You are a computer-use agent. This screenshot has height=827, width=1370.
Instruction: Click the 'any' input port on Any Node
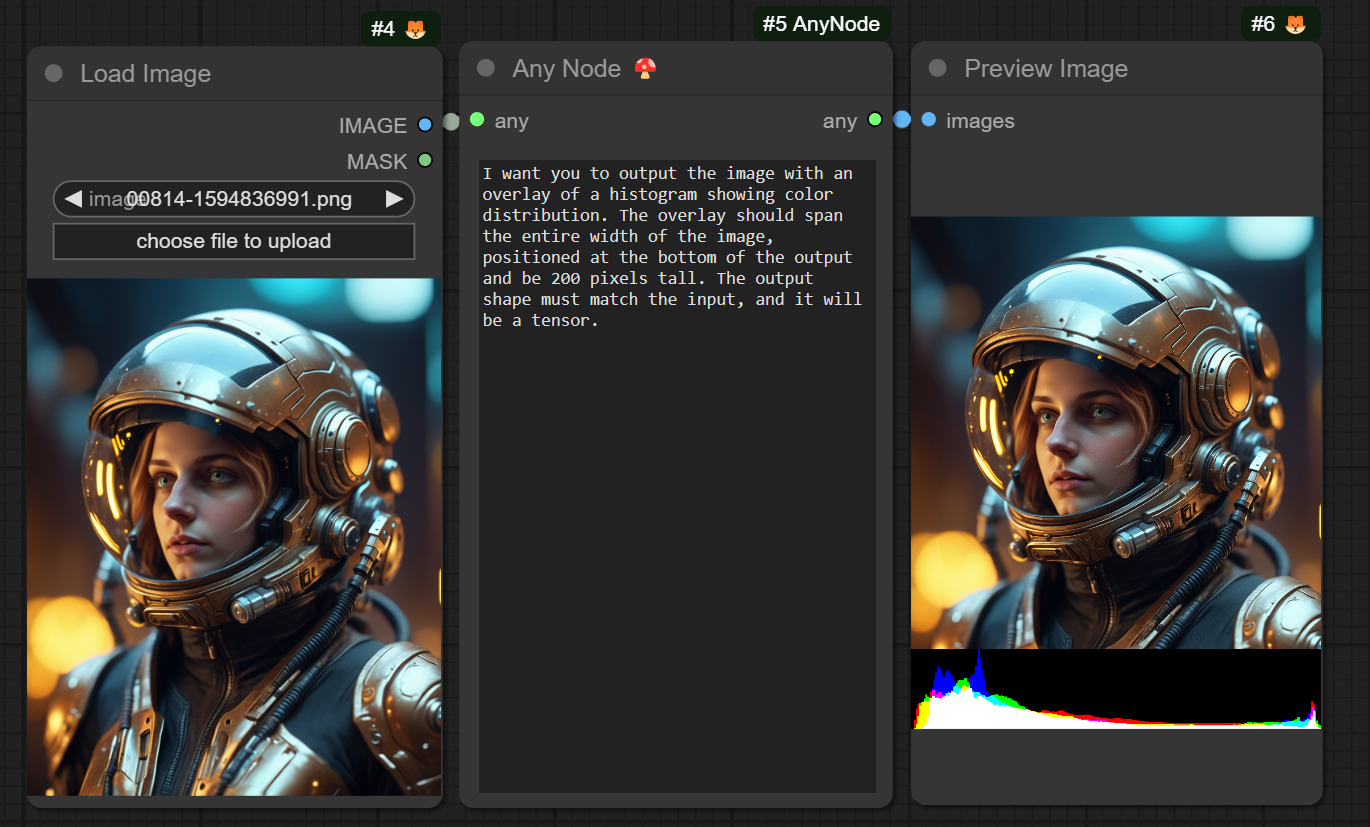pos(477,120)
